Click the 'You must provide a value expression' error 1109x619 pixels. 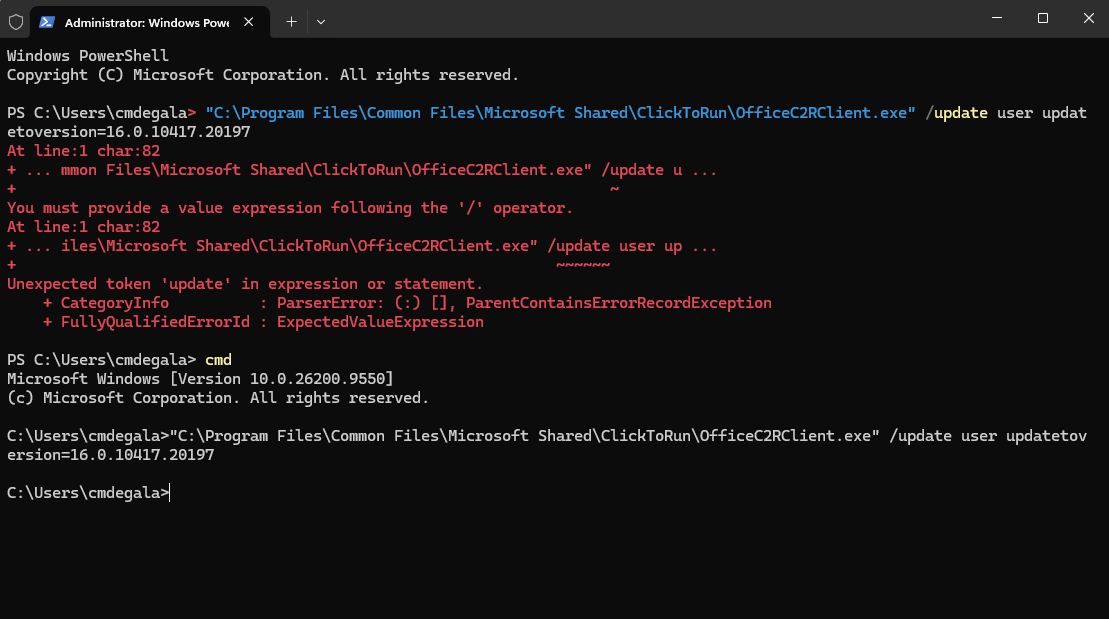coord(290,208)
